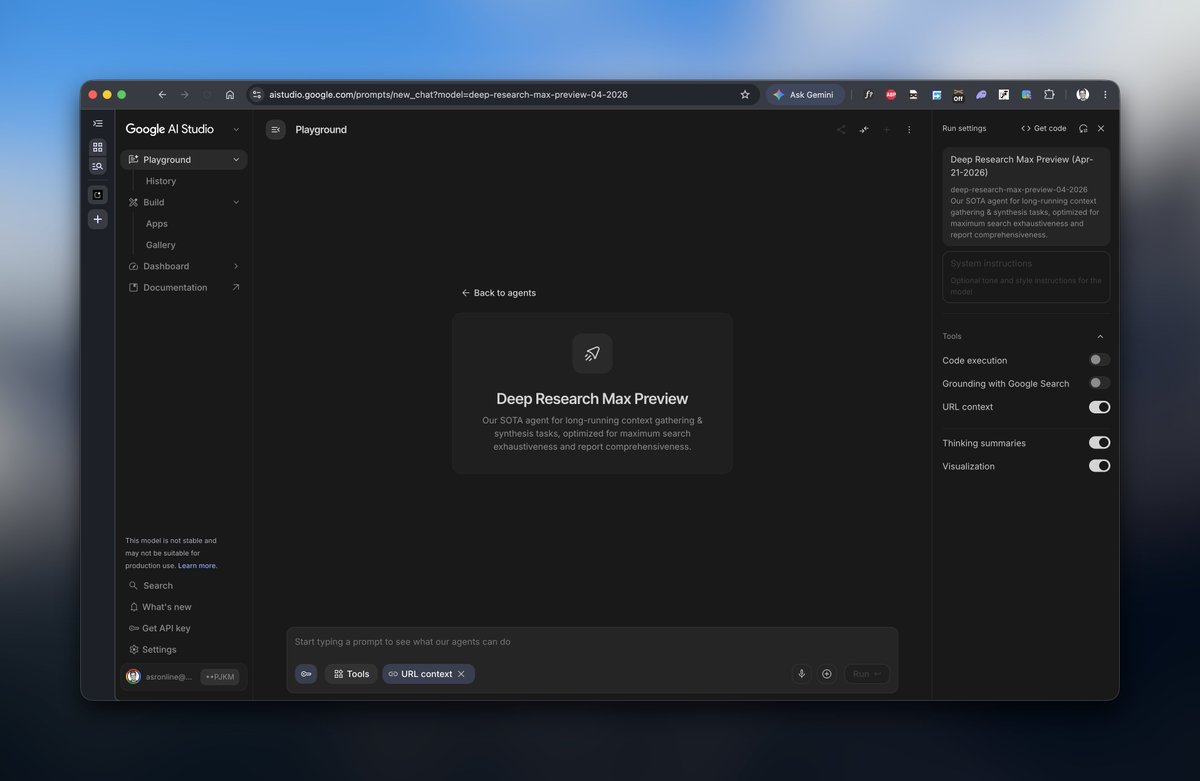The width and height of the screenshot is (1200, 781).
Task: Click the PJKM key badge
Action: (219, 677)
